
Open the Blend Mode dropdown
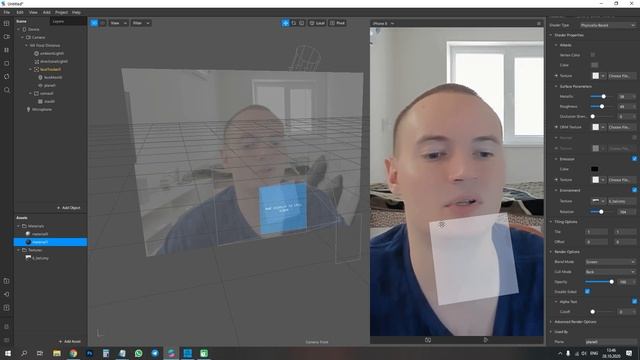point(610,262)
